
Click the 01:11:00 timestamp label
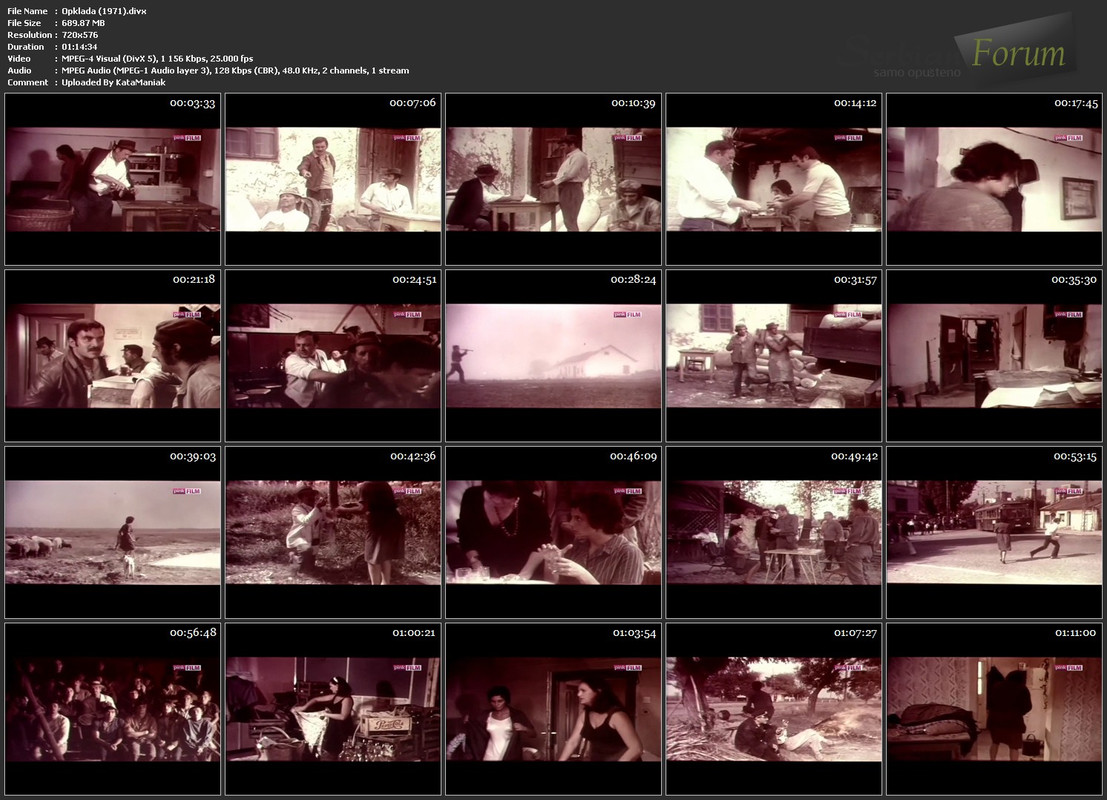tap(1075, 633)
